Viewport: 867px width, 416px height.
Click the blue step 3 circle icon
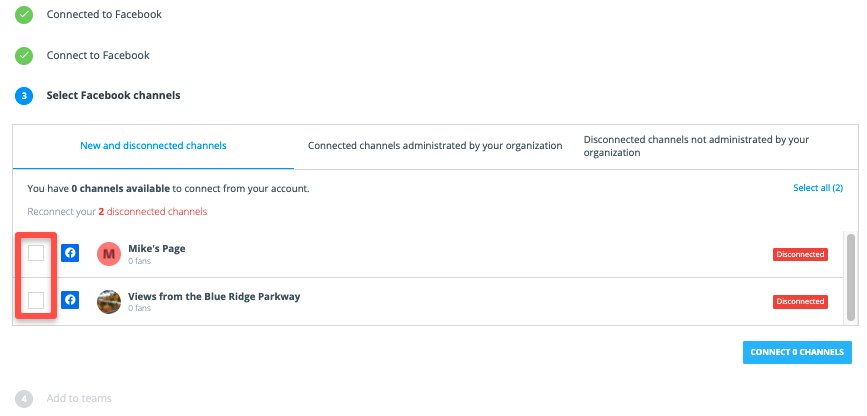(x=24, y=96)
